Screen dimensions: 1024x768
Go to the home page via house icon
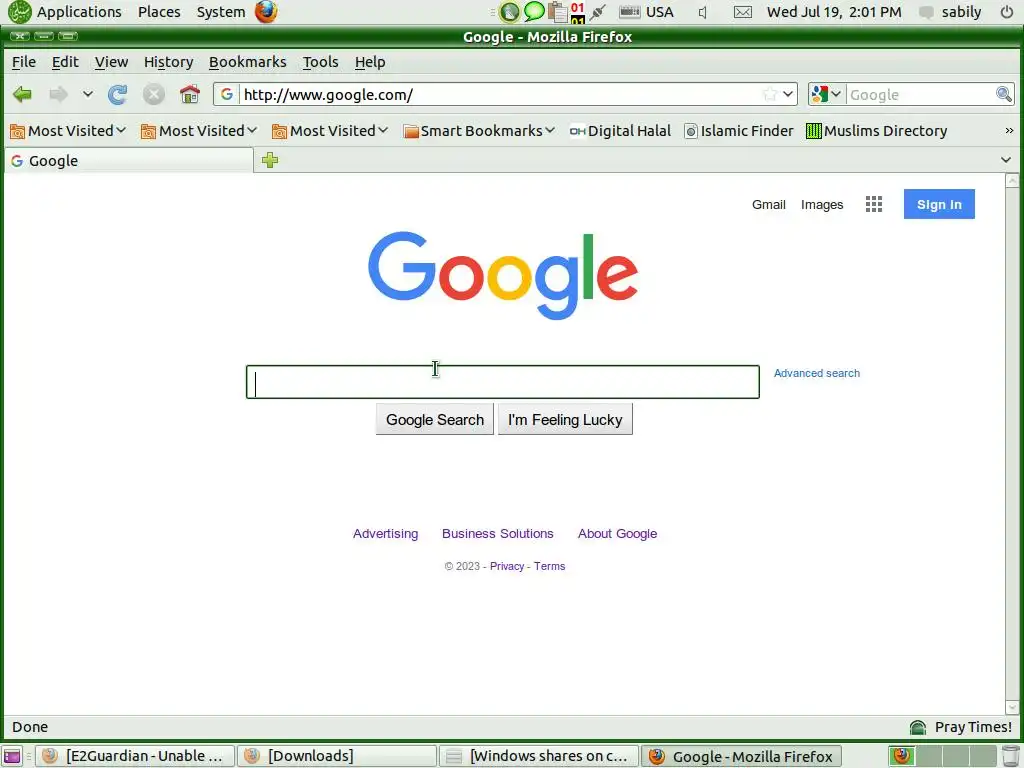[x=190, y=94]
